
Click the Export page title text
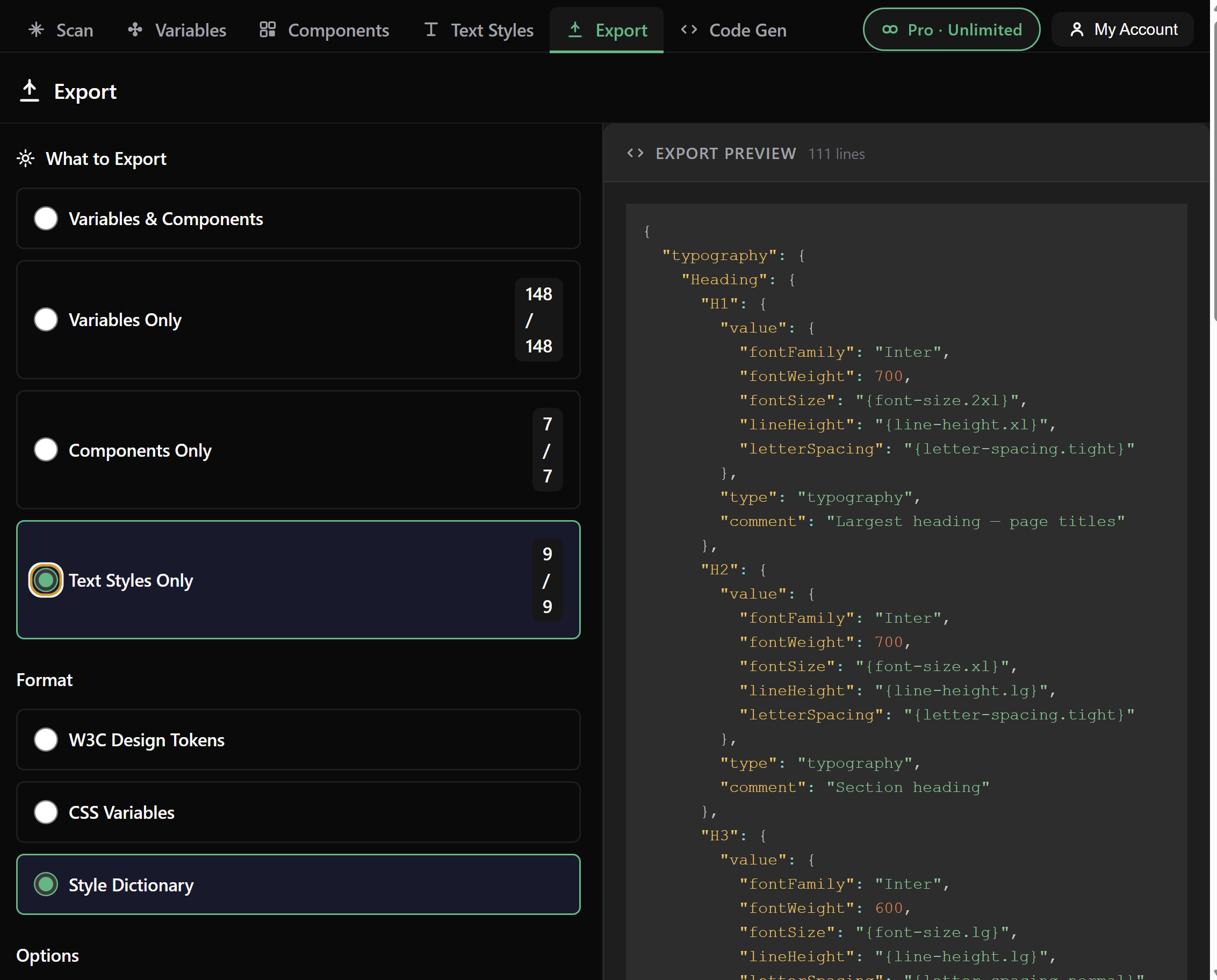85,91
